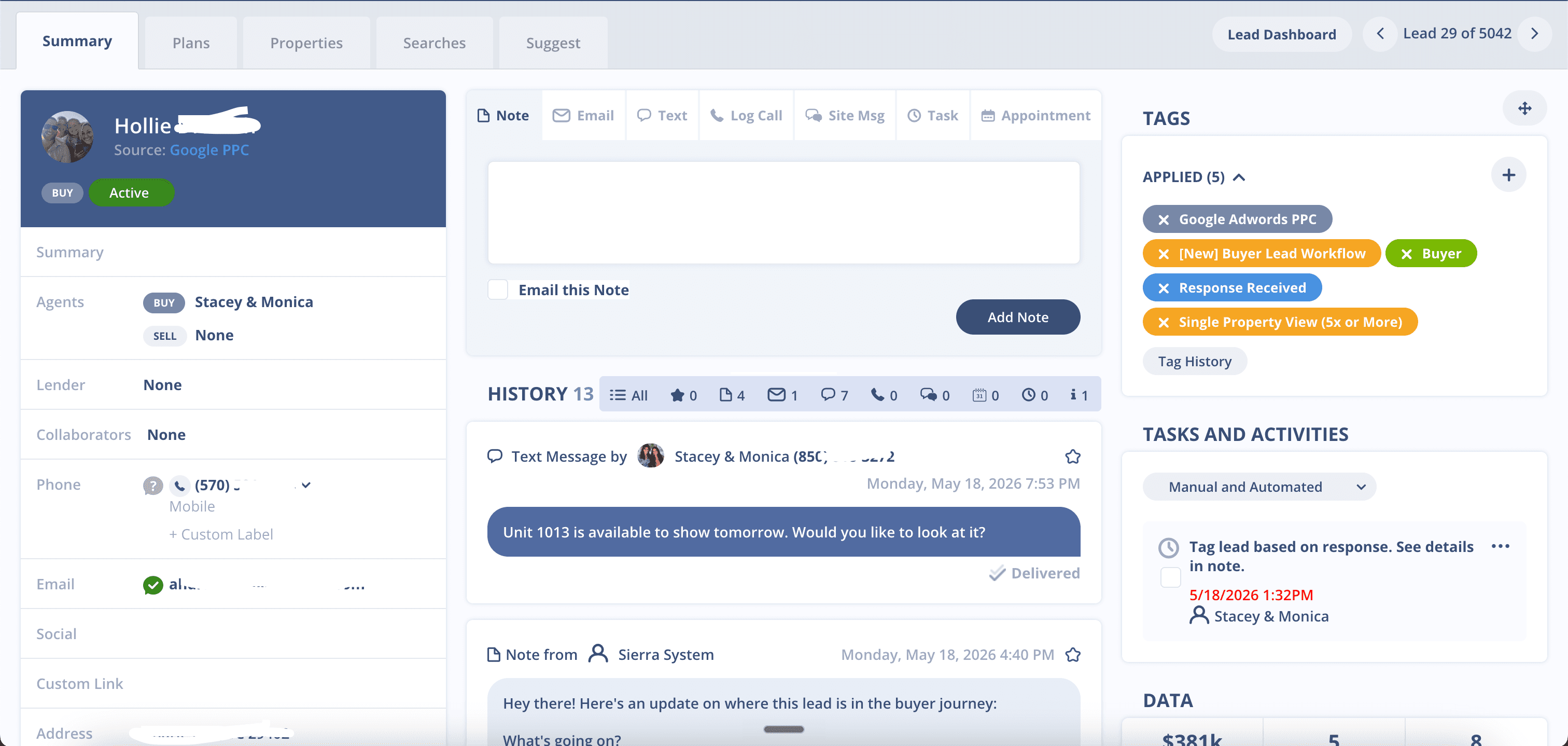Screen dimensions: 1568x746
Task: Open the Summary tab
Action: (77, 42)
